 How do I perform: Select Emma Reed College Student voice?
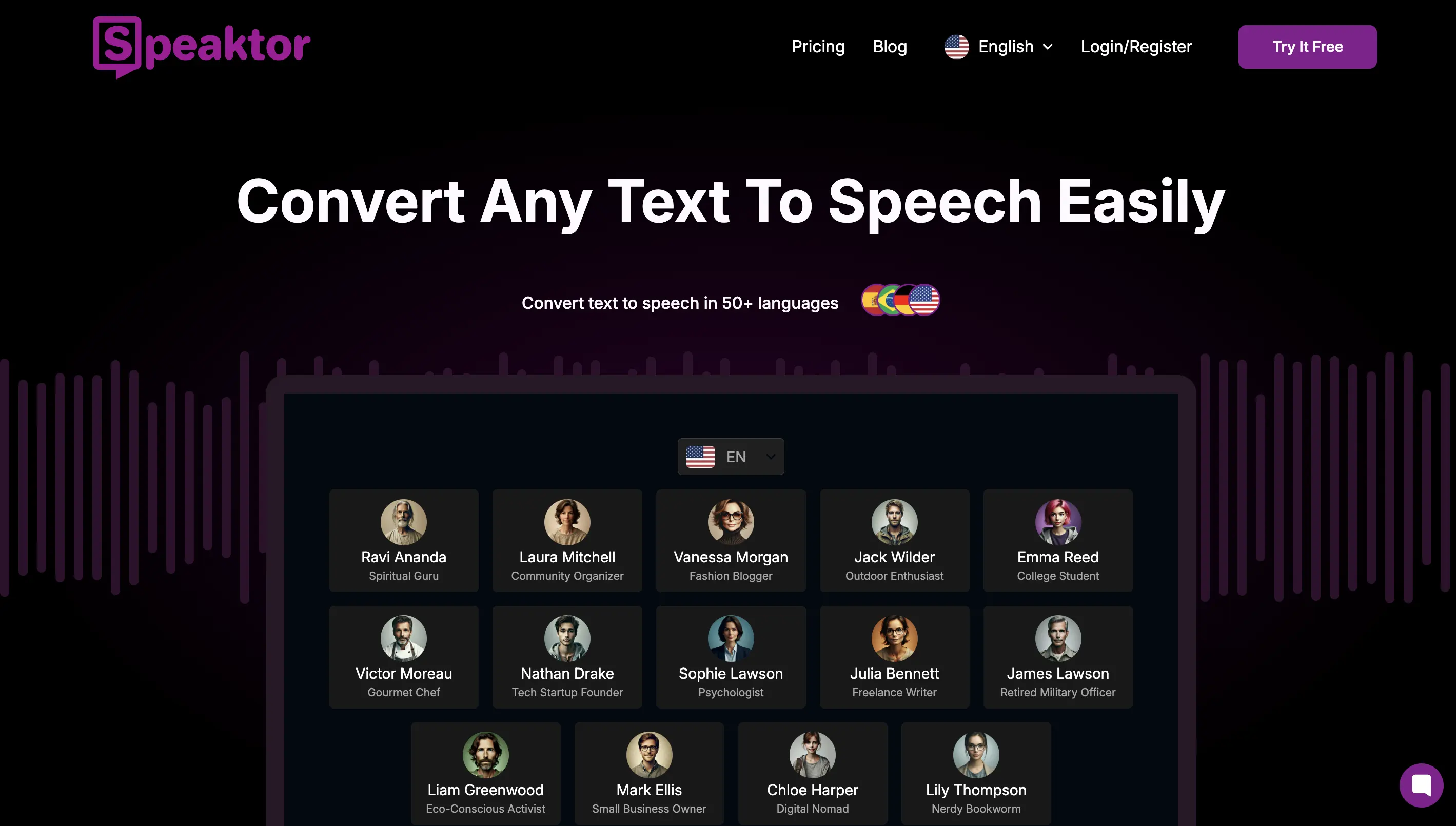click(x=1058, y=540)
